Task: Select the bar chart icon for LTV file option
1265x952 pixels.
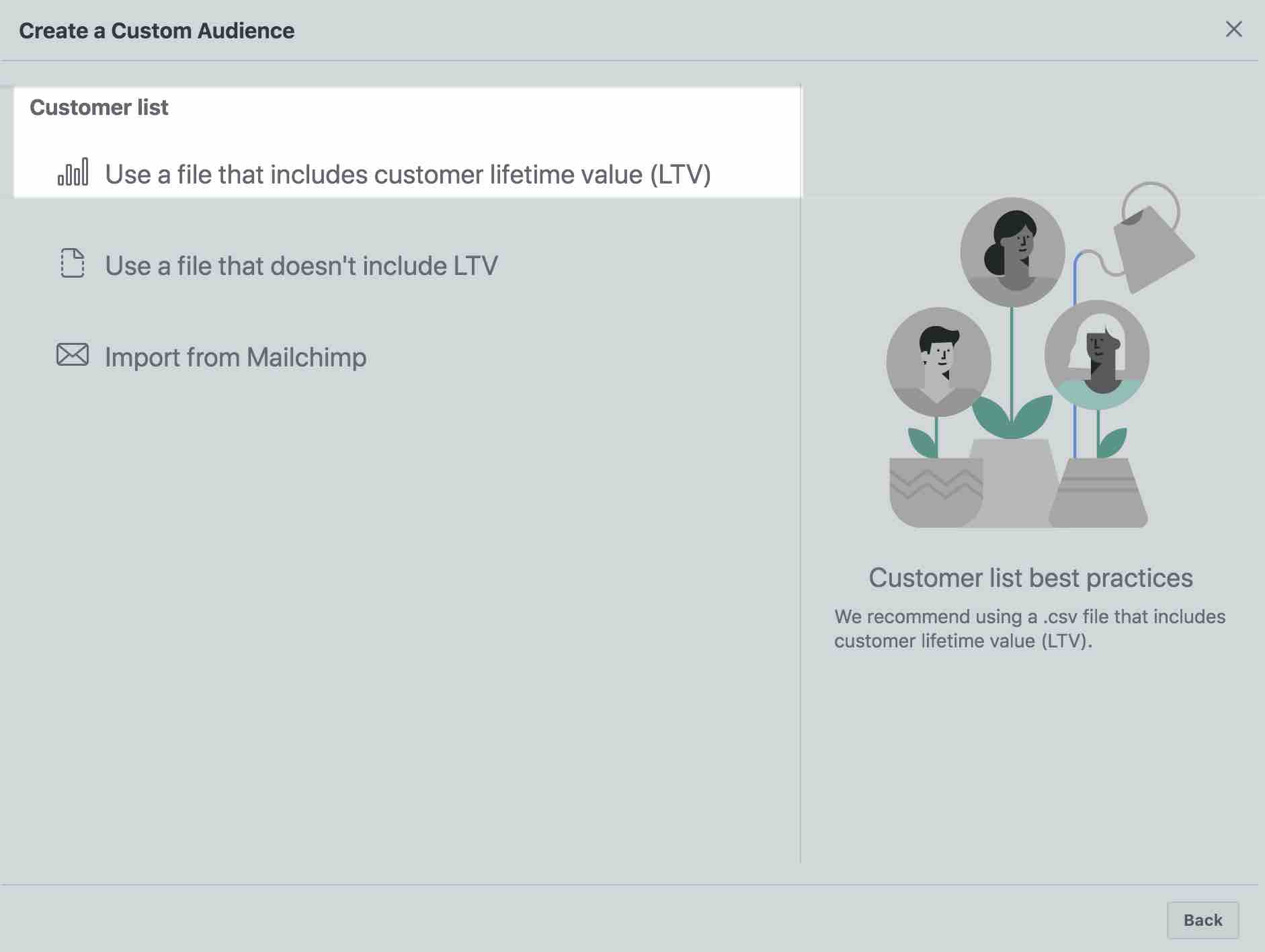Action: tap(73, 173)
